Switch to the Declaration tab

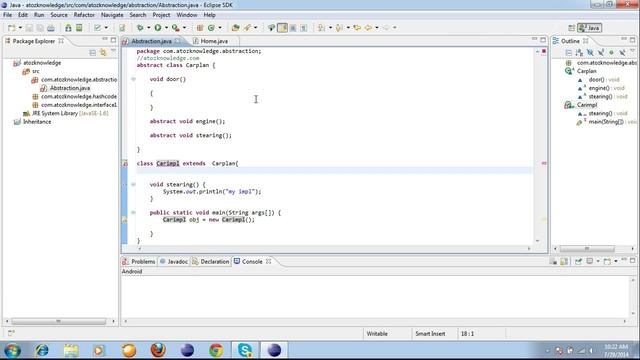pyautogui.click(x=211, y=261)
